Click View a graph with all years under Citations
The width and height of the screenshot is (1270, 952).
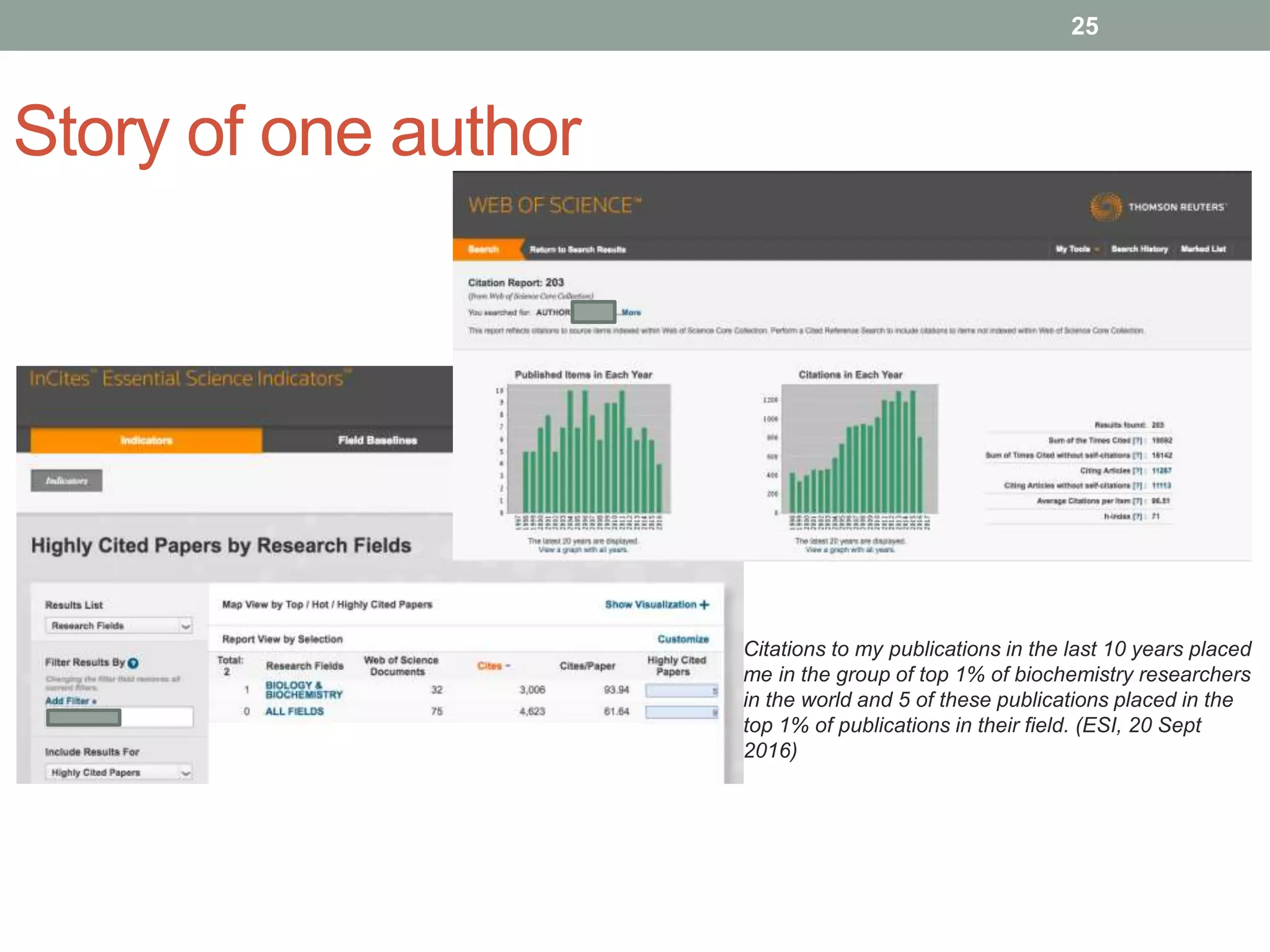(850, 550)
